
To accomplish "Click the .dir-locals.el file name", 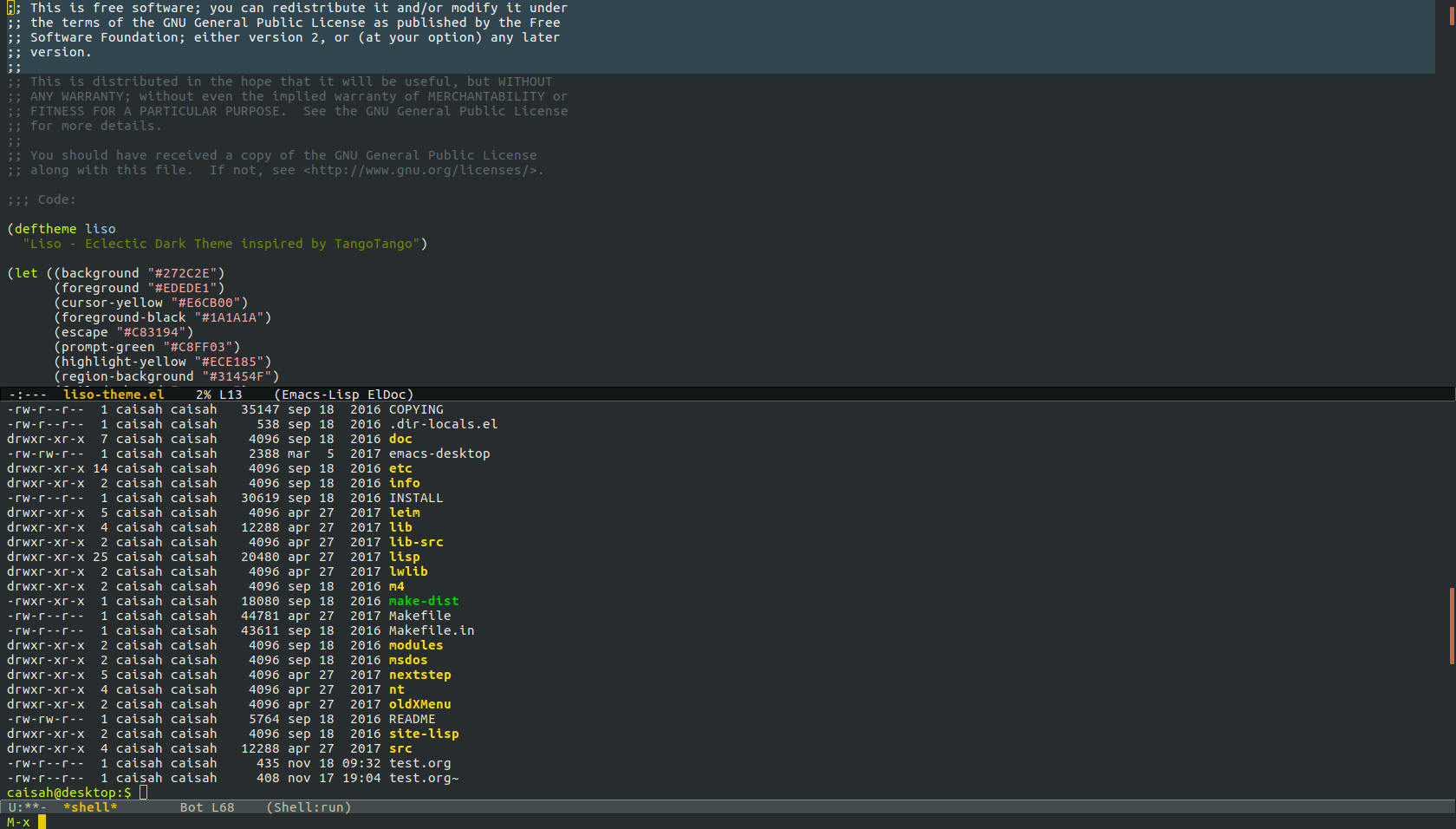I will coord(443,424).
